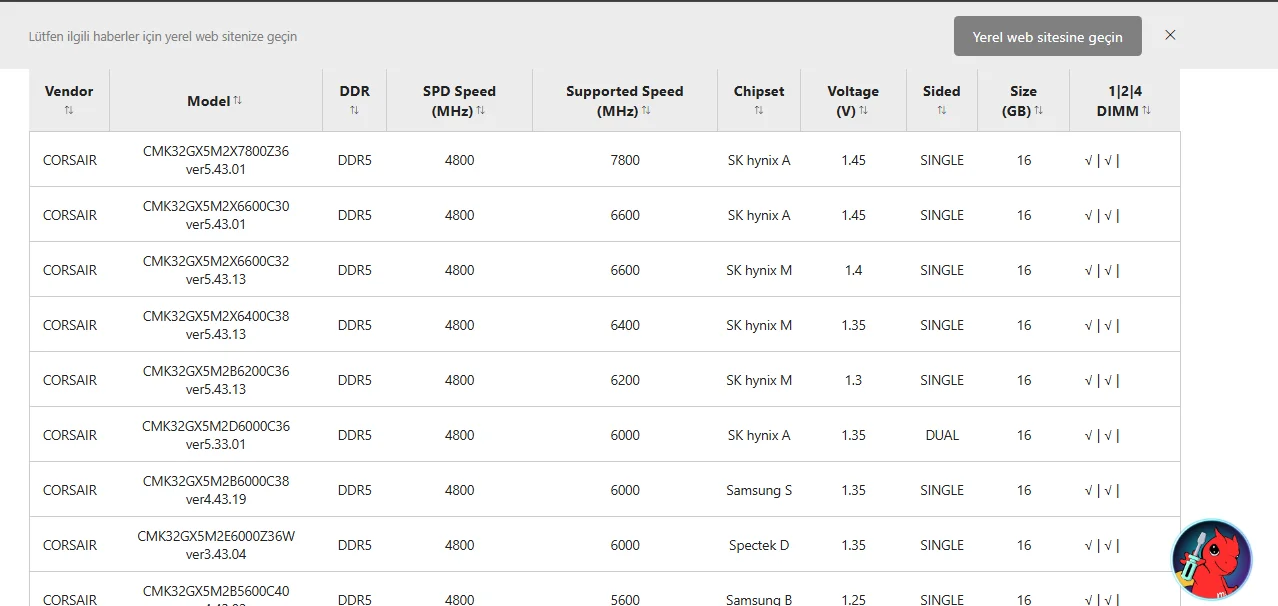The image size is (1278, 606).
Task: Sort by Size (GB) arrows
Action: (1038, 111)
